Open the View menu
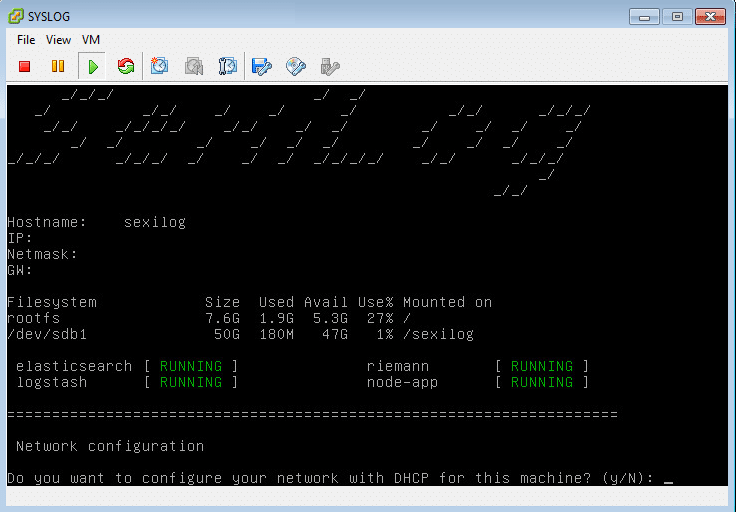 click(x=58, y=40)
